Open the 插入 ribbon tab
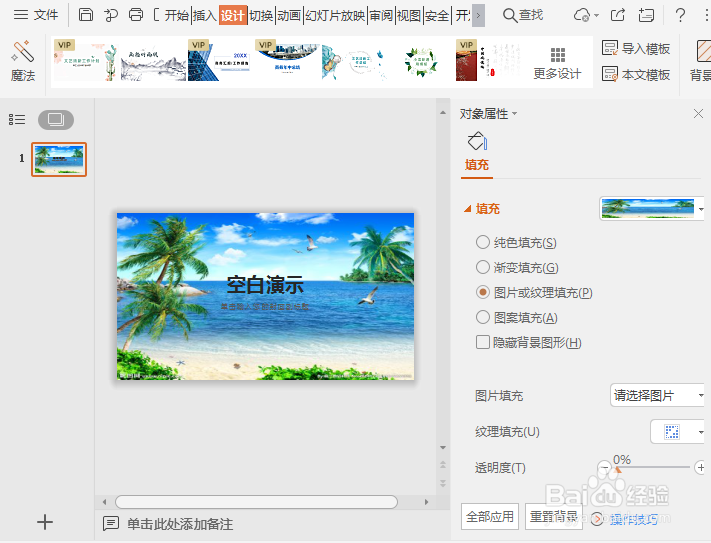This screenshot has height=543, width=711. [205, 15]
